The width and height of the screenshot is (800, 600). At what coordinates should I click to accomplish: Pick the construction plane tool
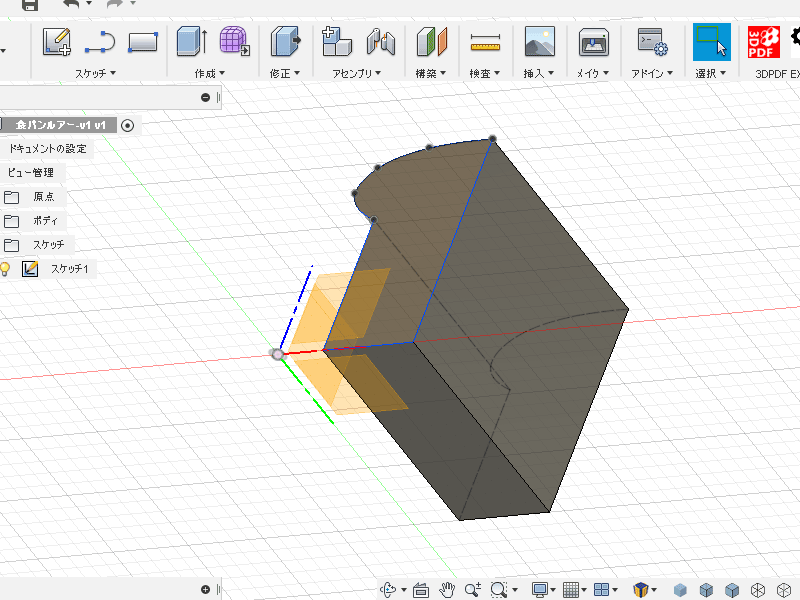point(432,41)
